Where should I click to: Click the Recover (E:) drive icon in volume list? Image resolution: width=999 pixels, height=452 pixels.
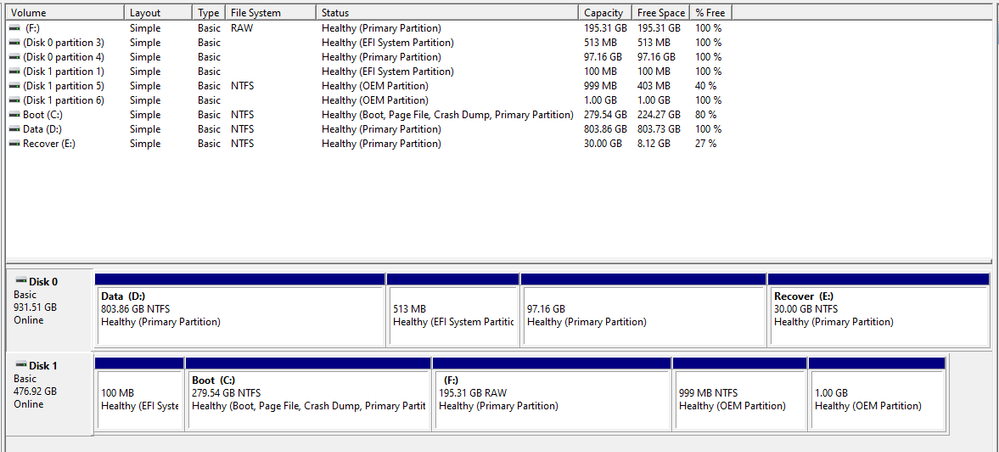coord(14,144)
